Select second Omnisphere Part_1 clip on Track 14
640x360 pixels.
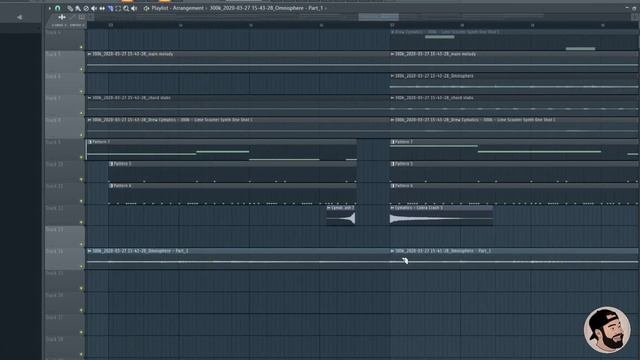click(x=514, y=259)
